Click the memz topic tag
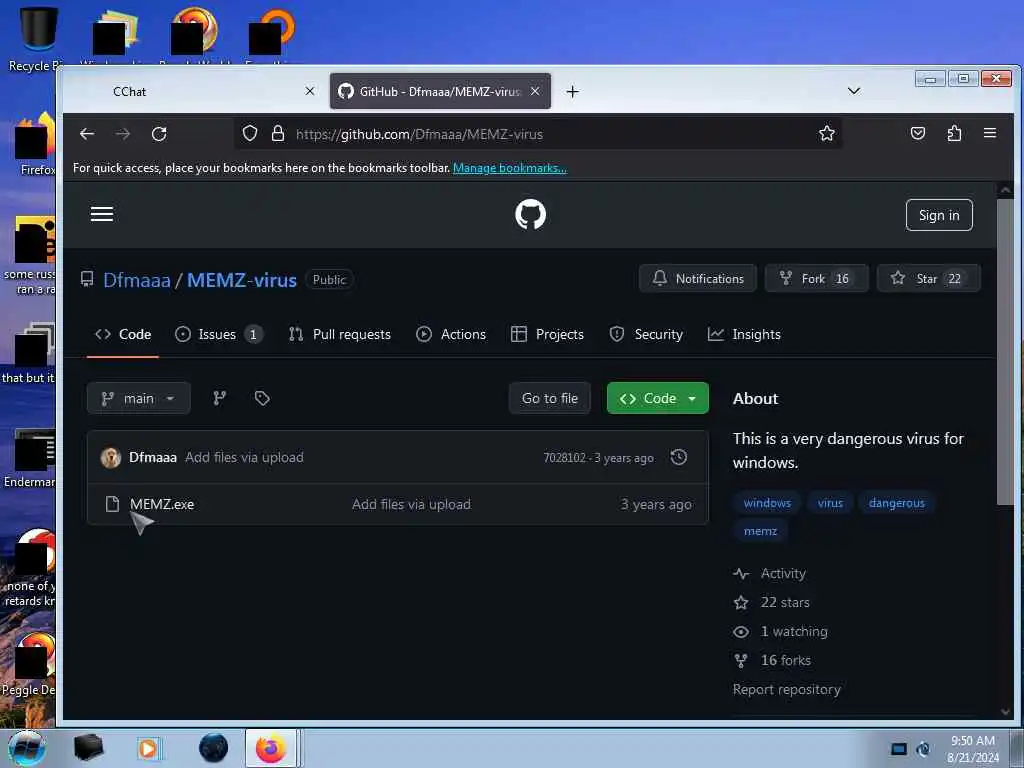 click(x=760, y=531)
